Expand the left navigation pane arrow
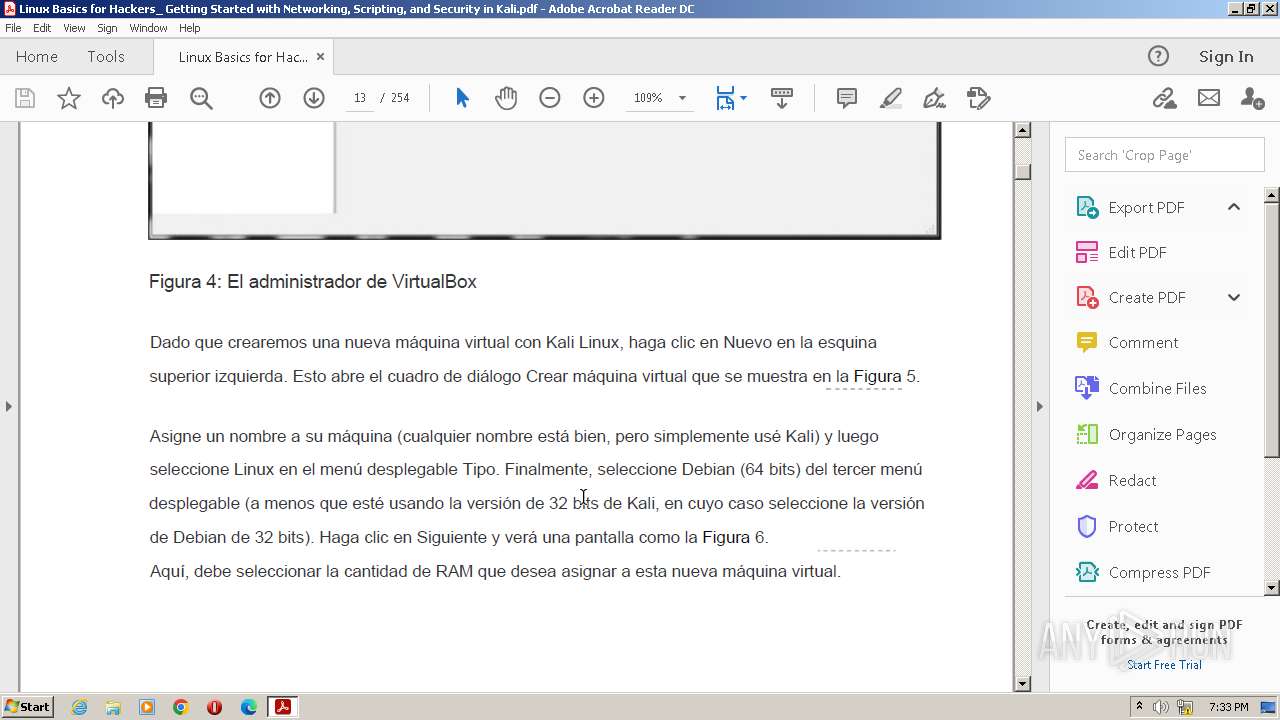This screenshot has height=720, width=1280. [x=8, y=406]
